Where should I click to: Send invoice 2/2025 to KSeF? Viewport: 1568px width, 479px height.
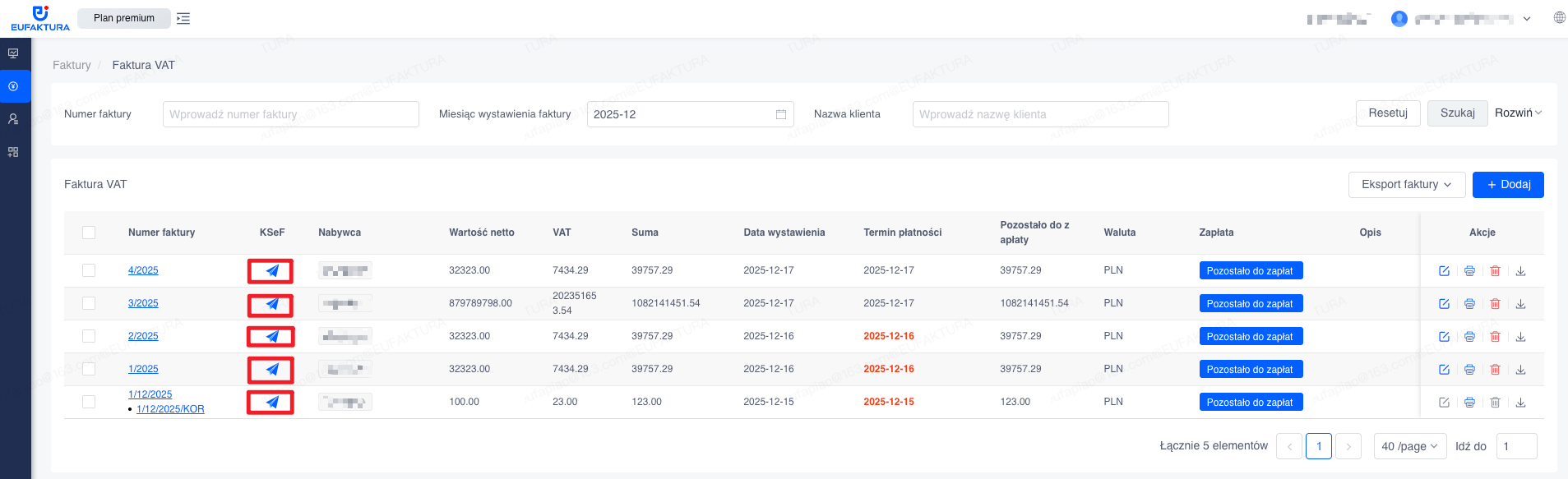tap(272, 336)
